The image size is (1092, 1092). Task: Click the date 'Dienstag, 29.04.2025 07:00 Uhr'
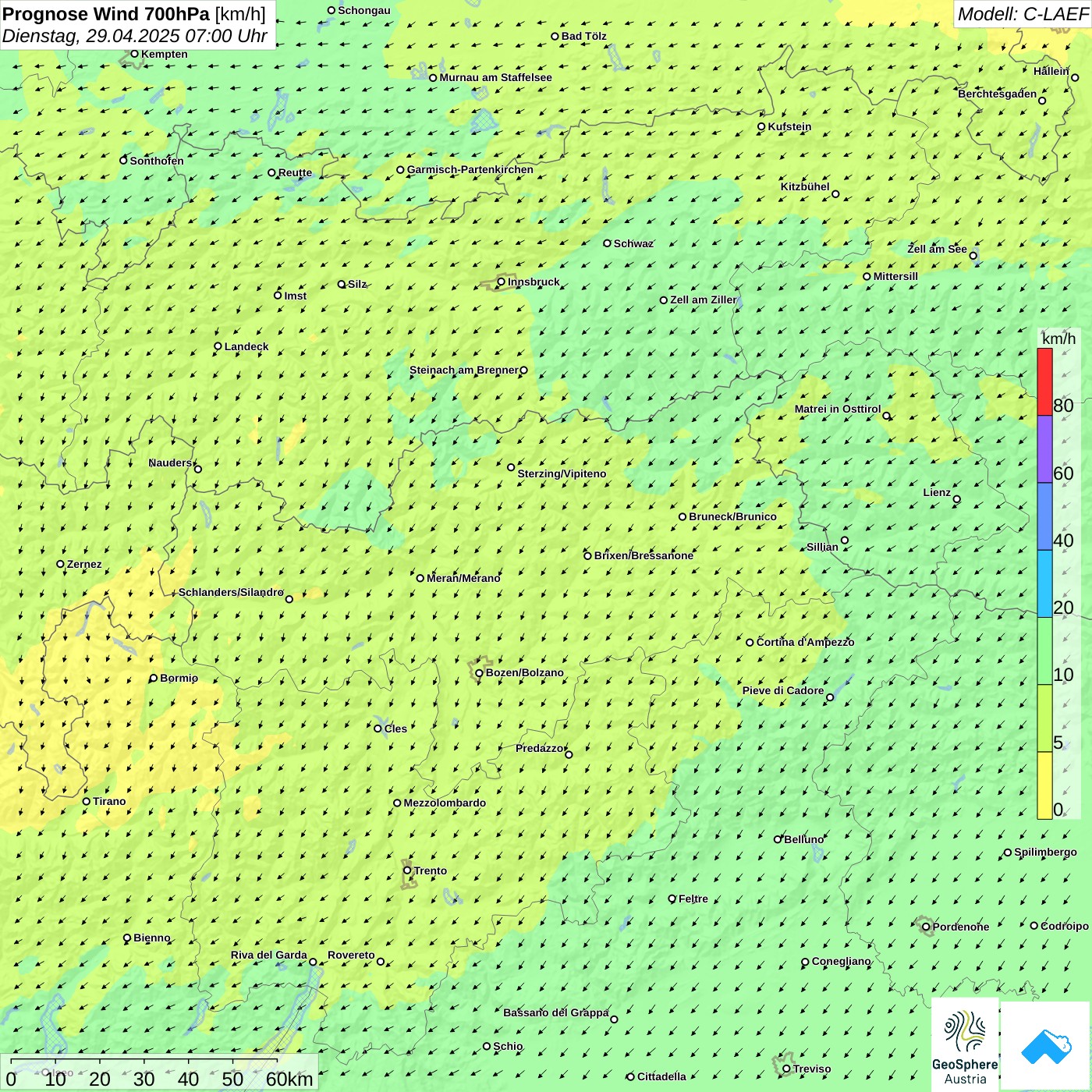(134, 36)
